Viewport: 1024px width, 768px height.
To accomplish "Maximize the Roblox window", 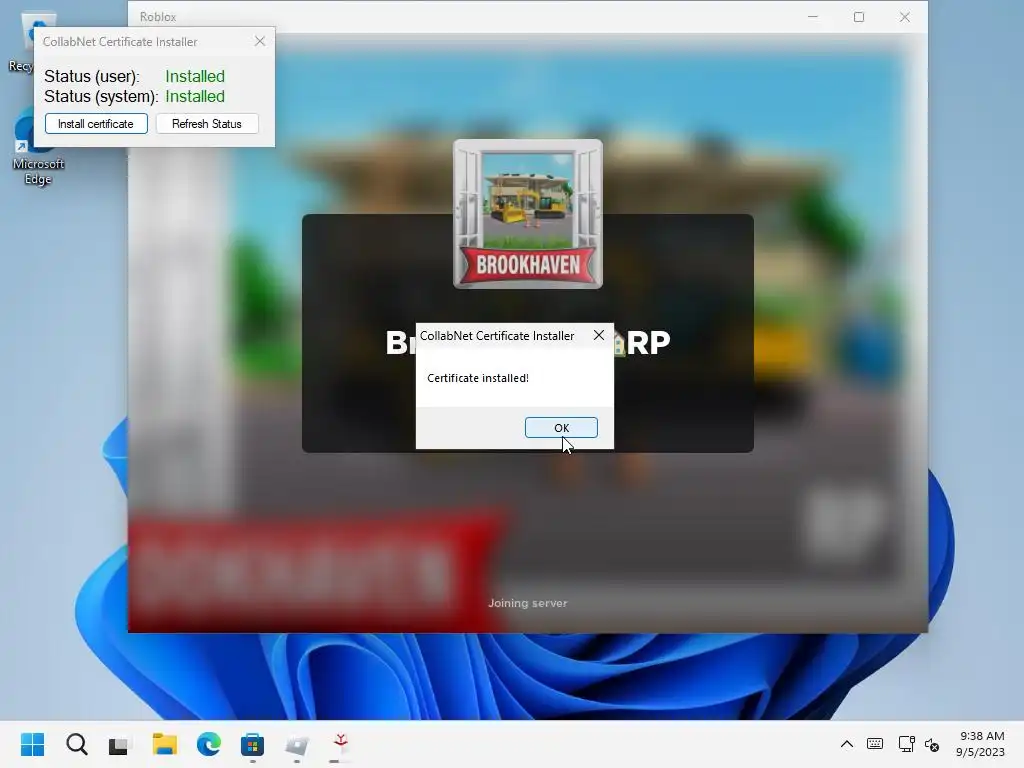I will [x=859, y=17].
